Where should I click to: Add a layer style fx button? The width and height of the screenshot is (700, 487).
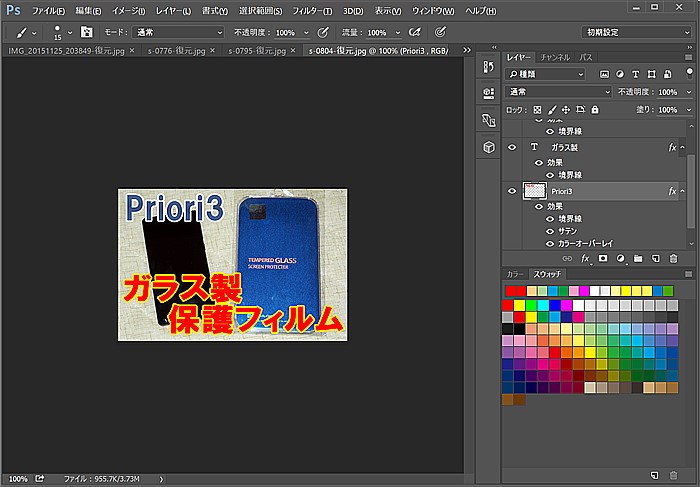click(x=585, y=258)
